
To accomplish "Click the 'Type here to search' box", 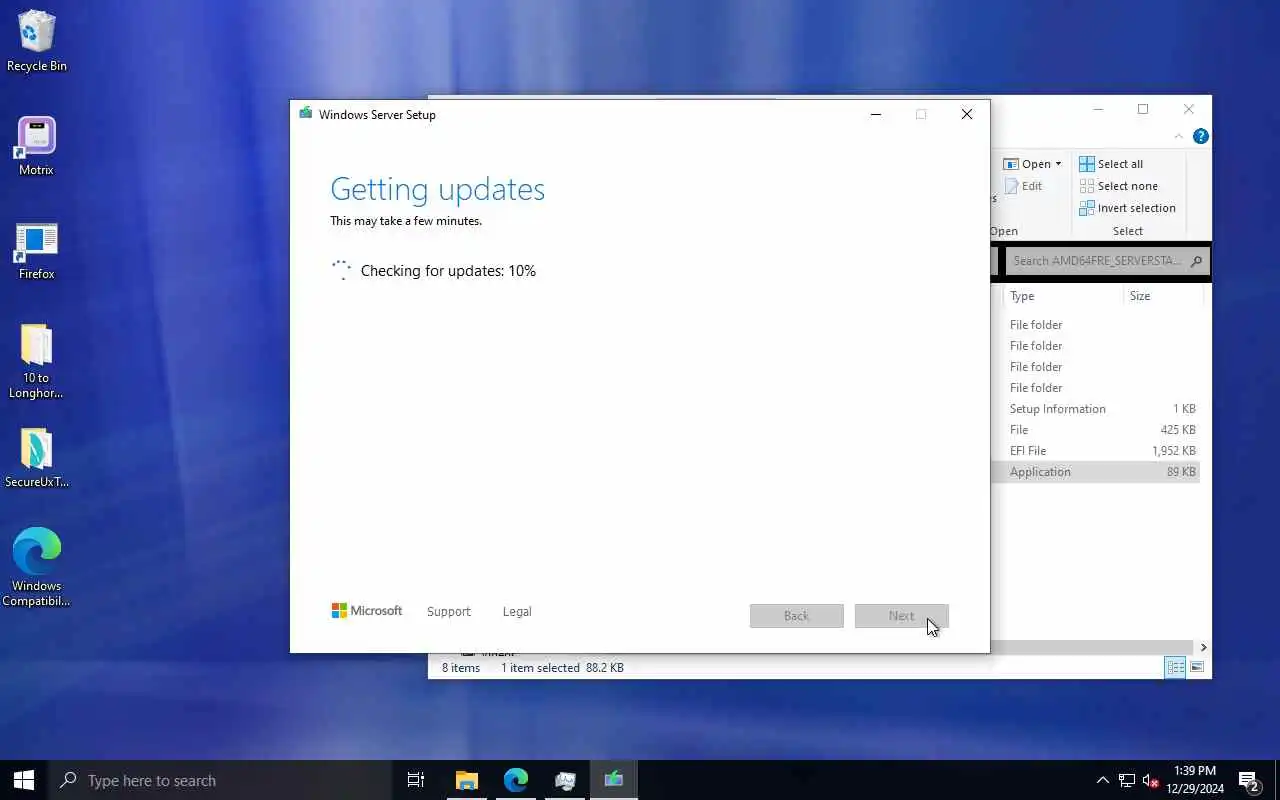I will pos(220,780).
